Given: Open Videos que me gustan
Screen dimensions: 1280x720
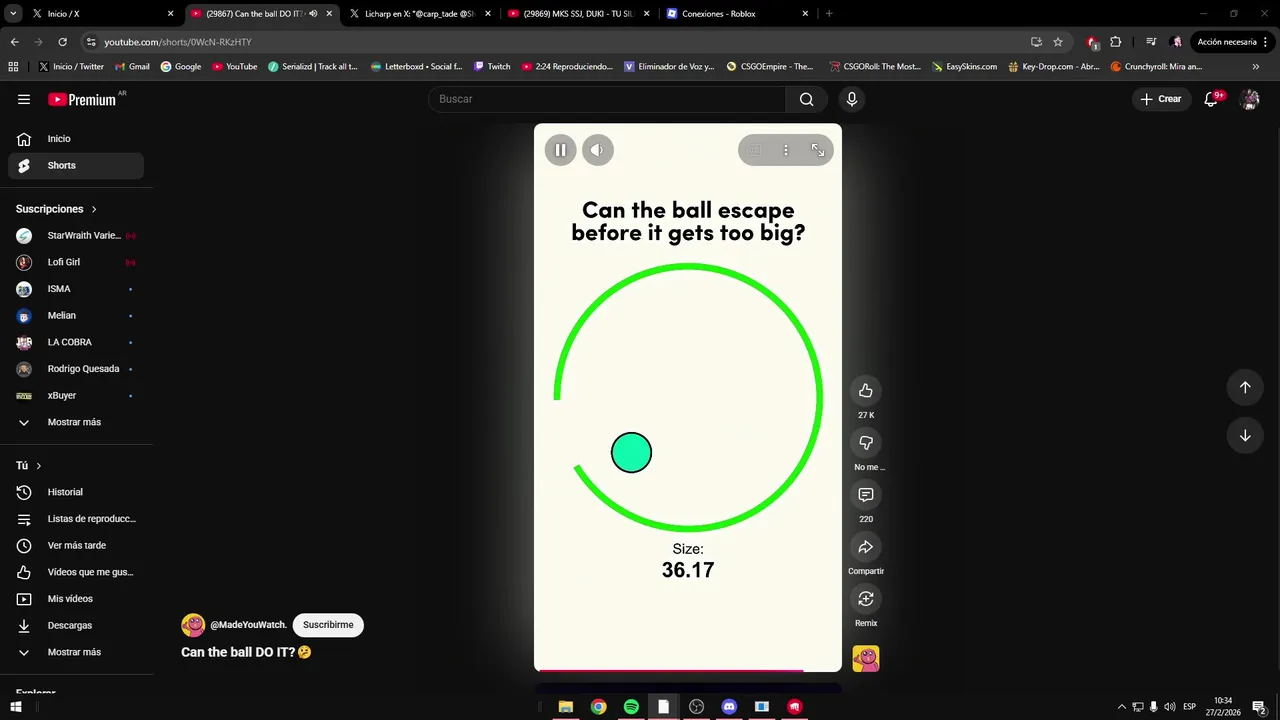Looking at the screenshot, I should click(x=76, y=572).
